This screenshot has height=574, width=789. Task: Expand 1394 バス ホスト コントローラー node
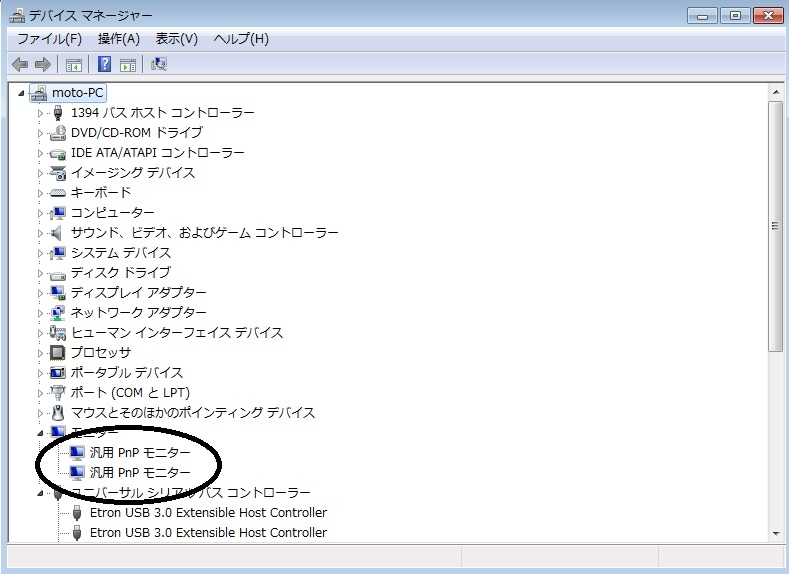coord(40,113)
